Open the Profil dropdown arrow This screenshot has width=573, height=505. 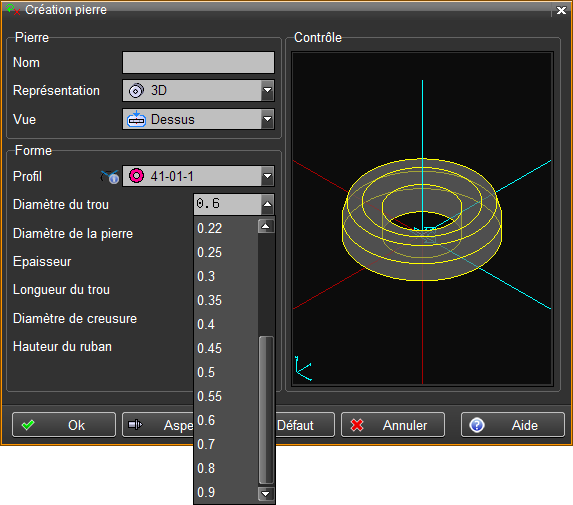[267, 176]
